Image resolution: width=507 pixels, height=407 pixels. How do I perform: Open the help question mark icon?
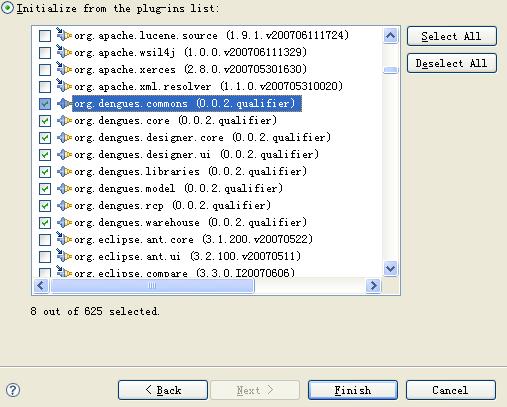(13, 390)
